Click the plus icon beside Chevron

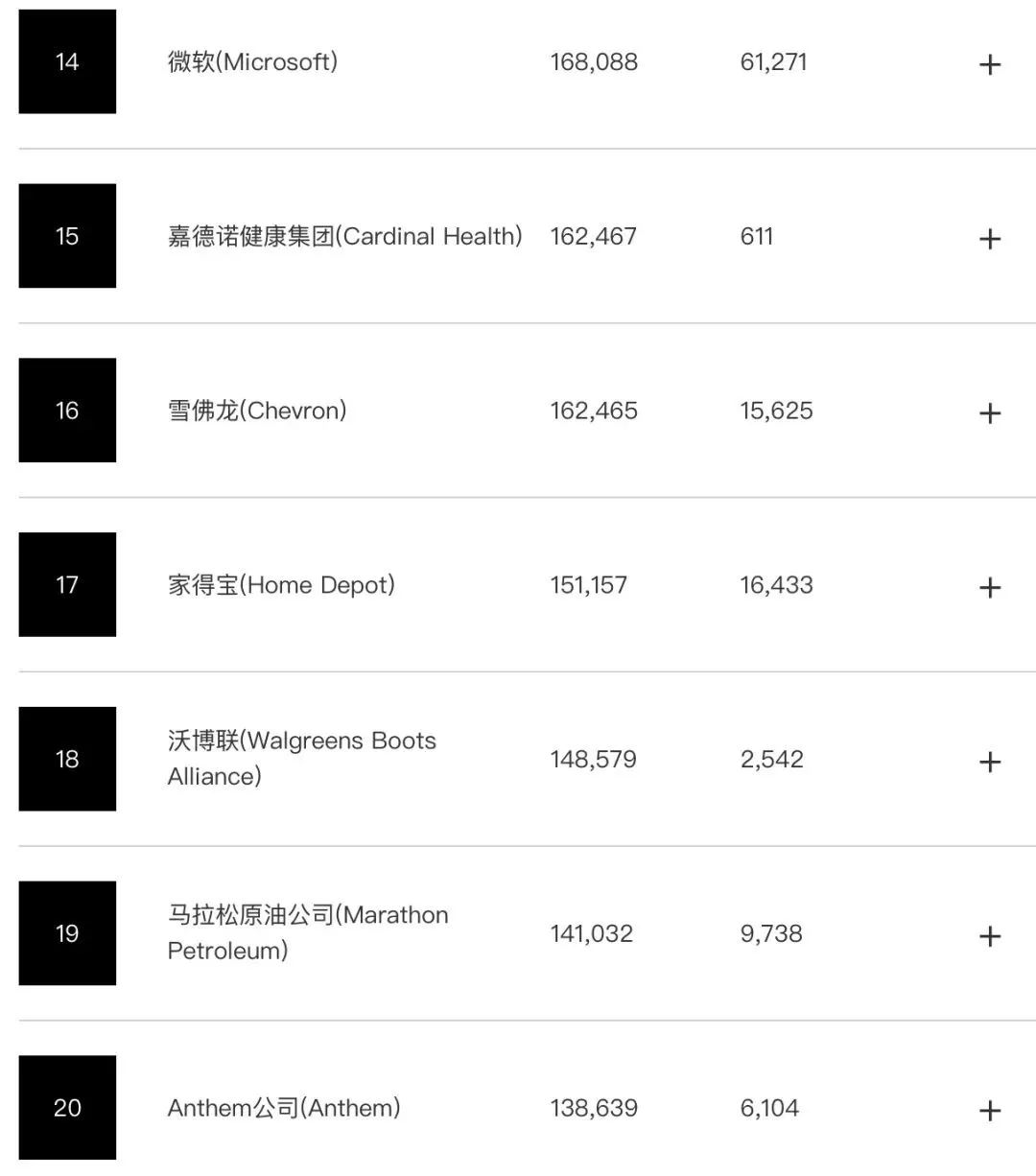989,413
